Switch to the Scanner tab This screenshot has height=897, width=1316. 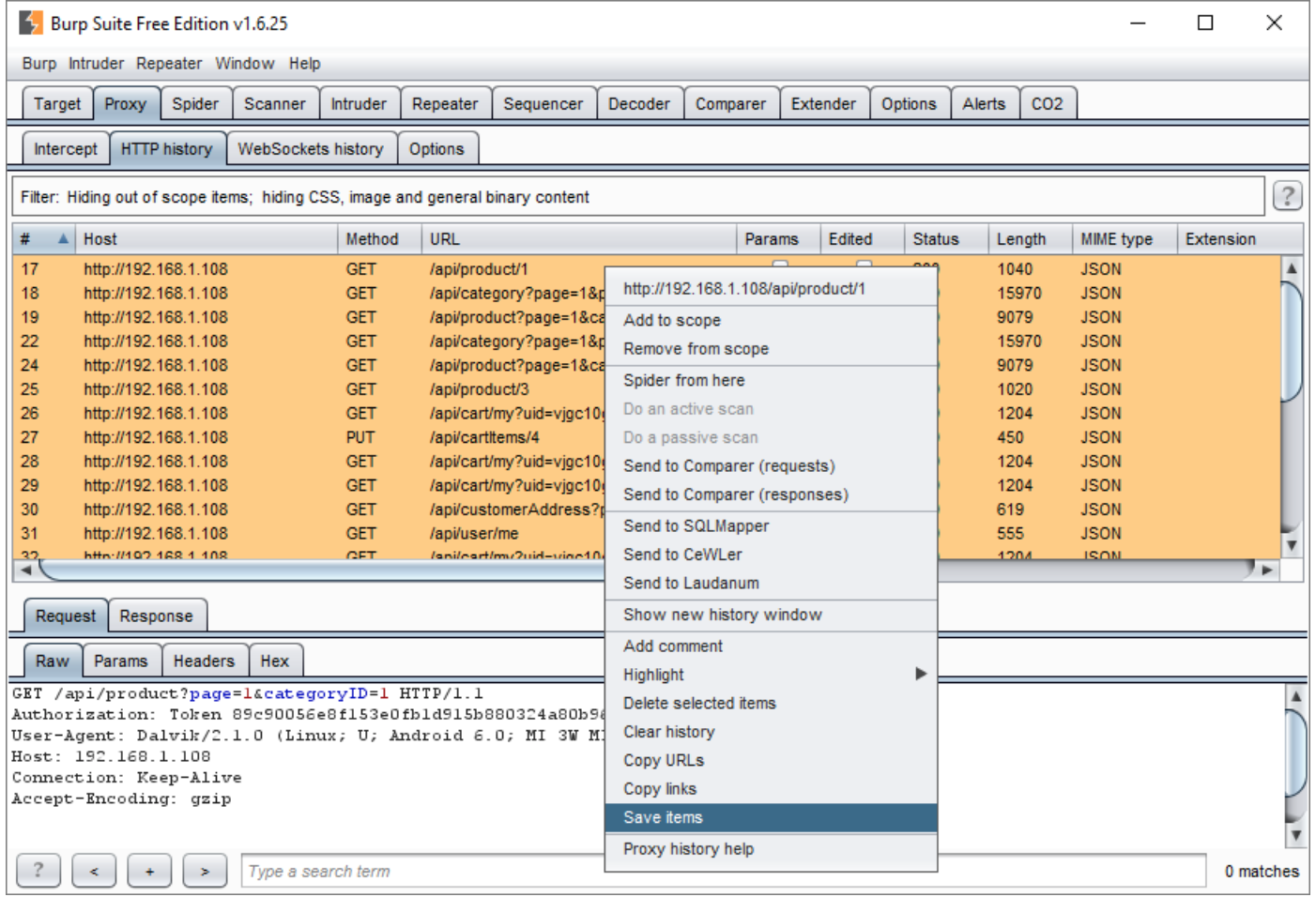pyautogui.click(x=275, y=103)
